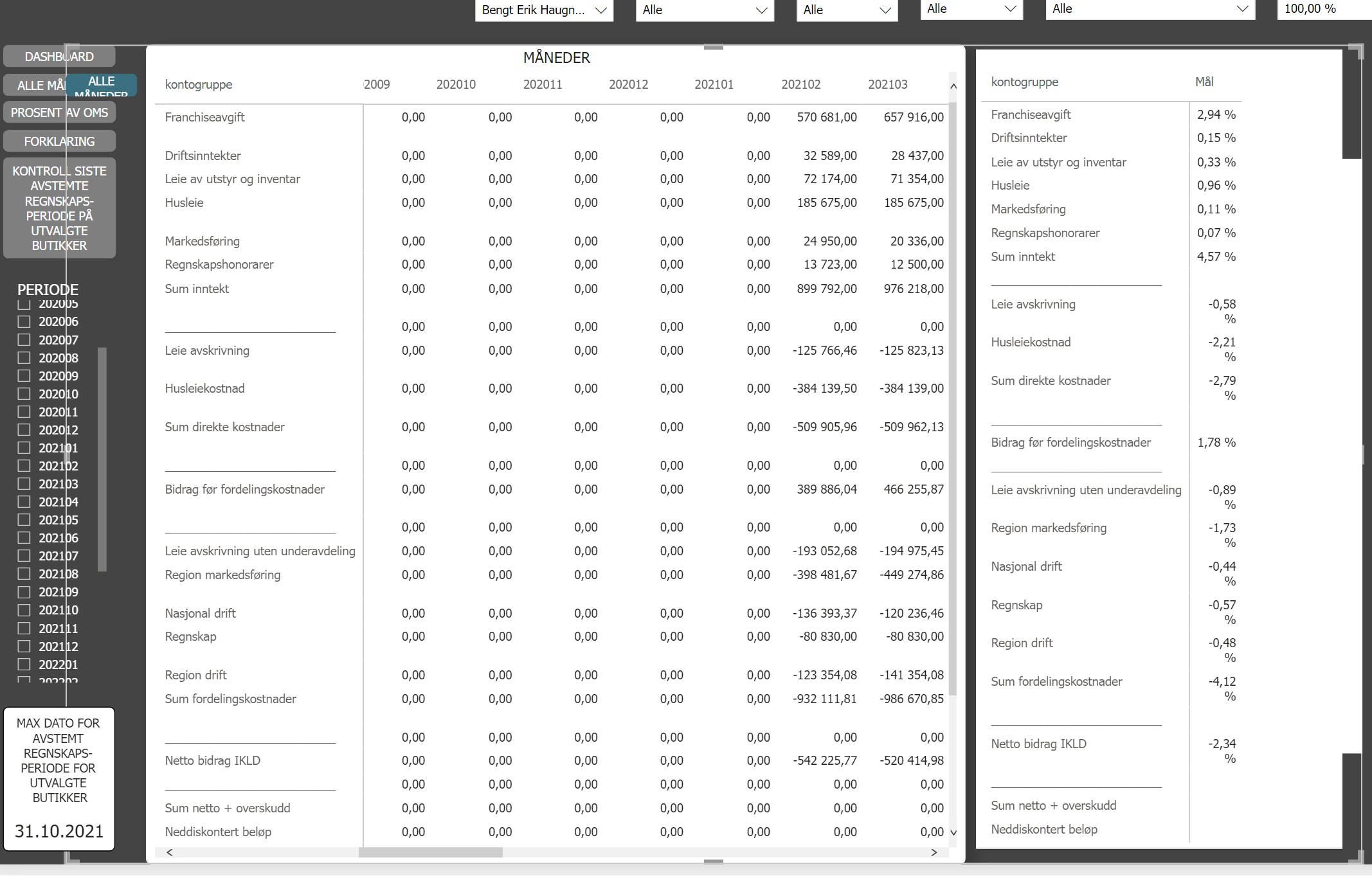
Task: Click the 202103 column header
Action: pos(888,84)
